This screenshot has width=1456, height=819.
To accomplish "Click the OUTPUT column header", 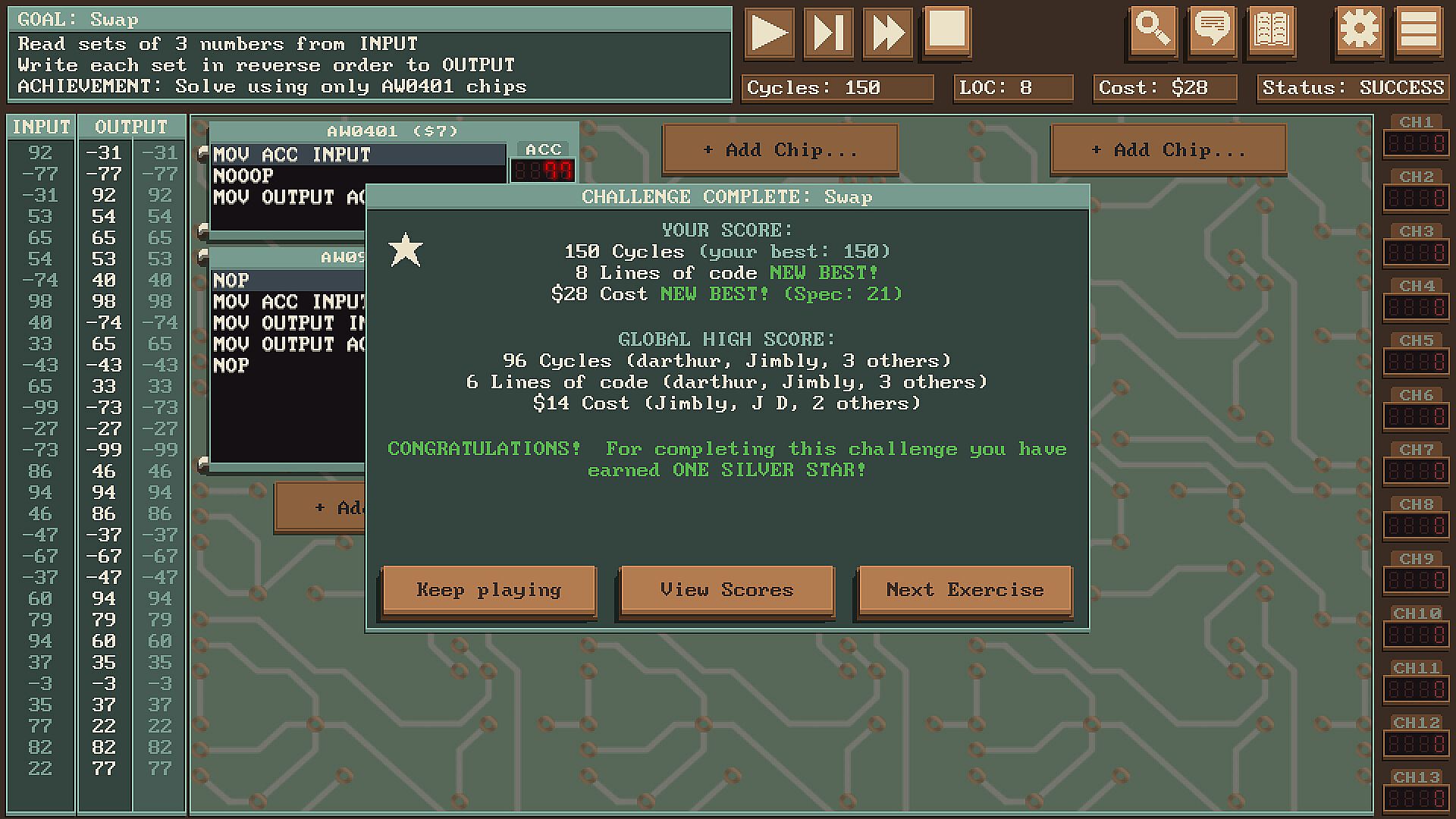I will click(131, 127).
